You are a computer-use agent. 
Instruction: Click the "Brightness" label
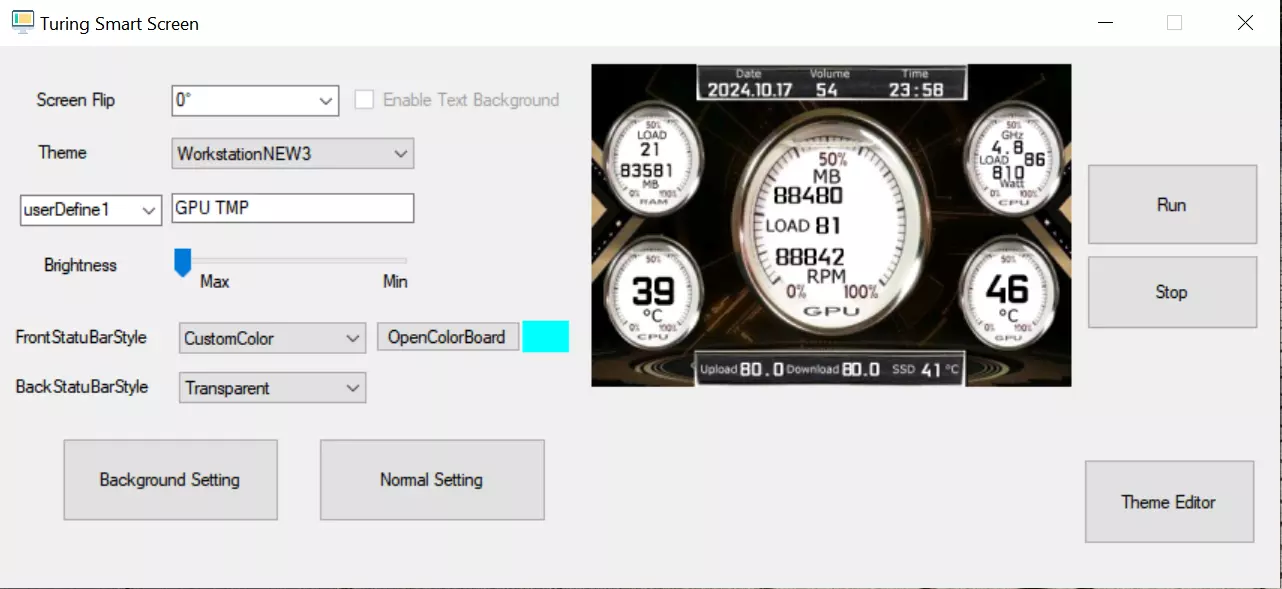(x=81, y=265)
